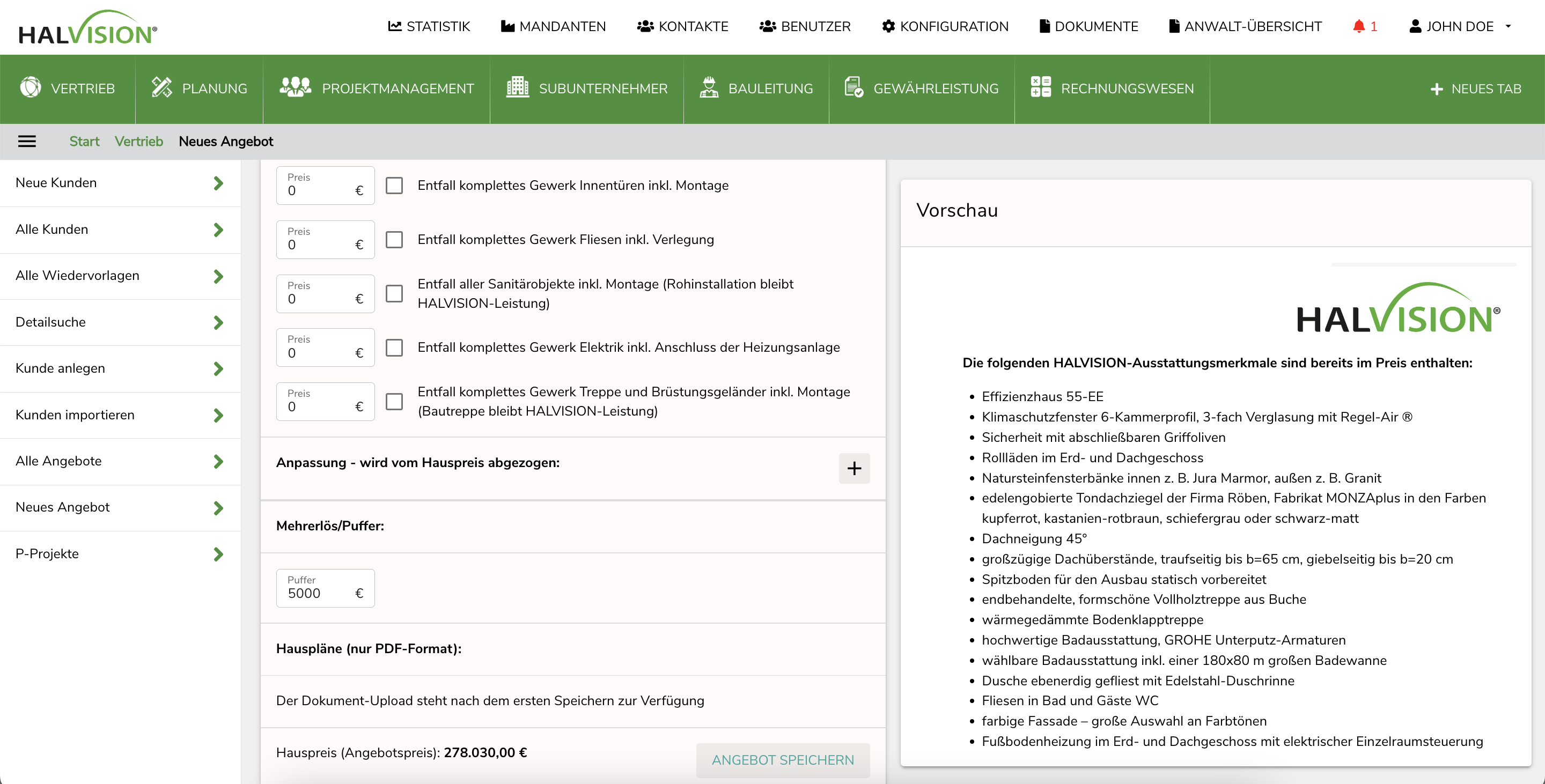
Task: Click the Dokumente file icon
Action: point(1044,26)
